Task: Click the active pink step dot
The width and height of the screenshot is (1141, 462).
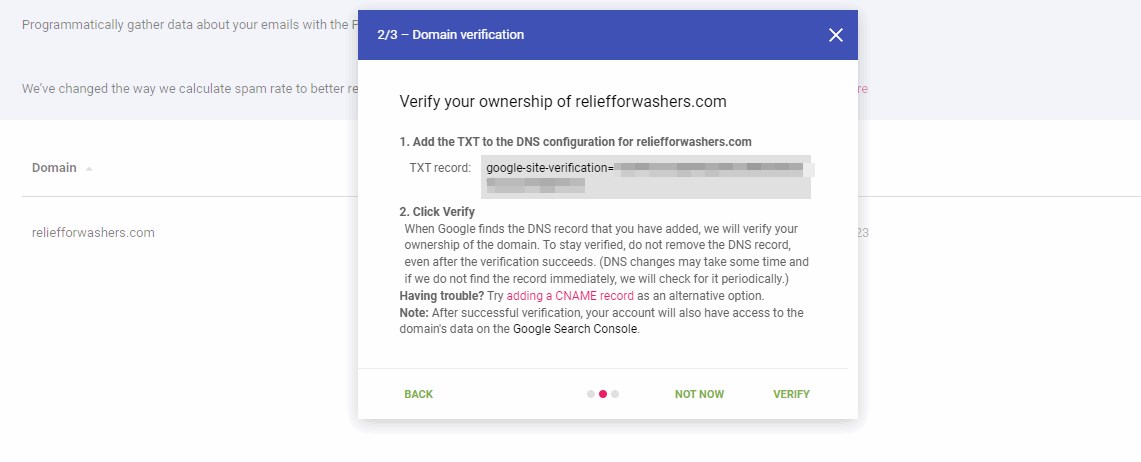Action: tap(603, 394)
